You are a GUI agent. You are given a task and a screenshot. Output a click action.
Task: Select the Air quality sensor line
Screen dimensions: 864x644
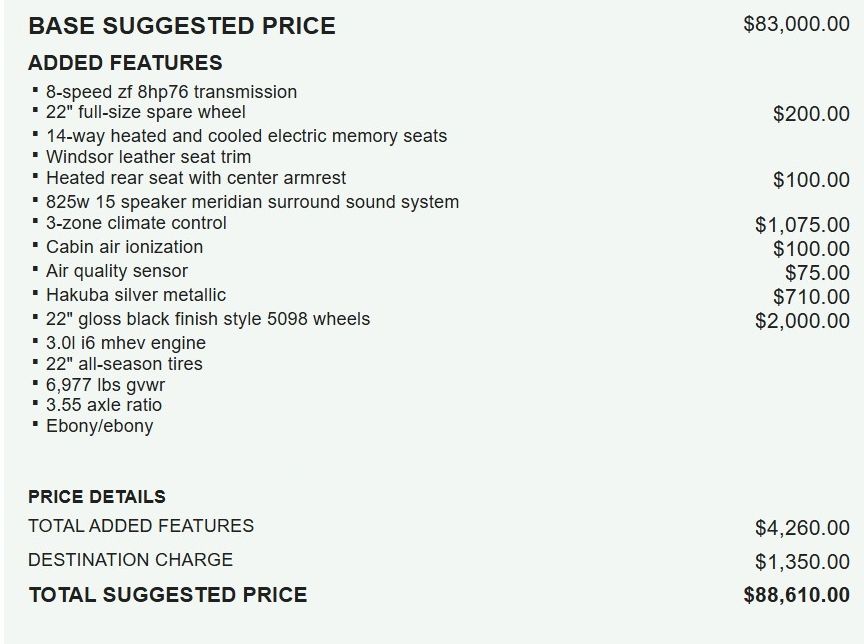point(116,271)
